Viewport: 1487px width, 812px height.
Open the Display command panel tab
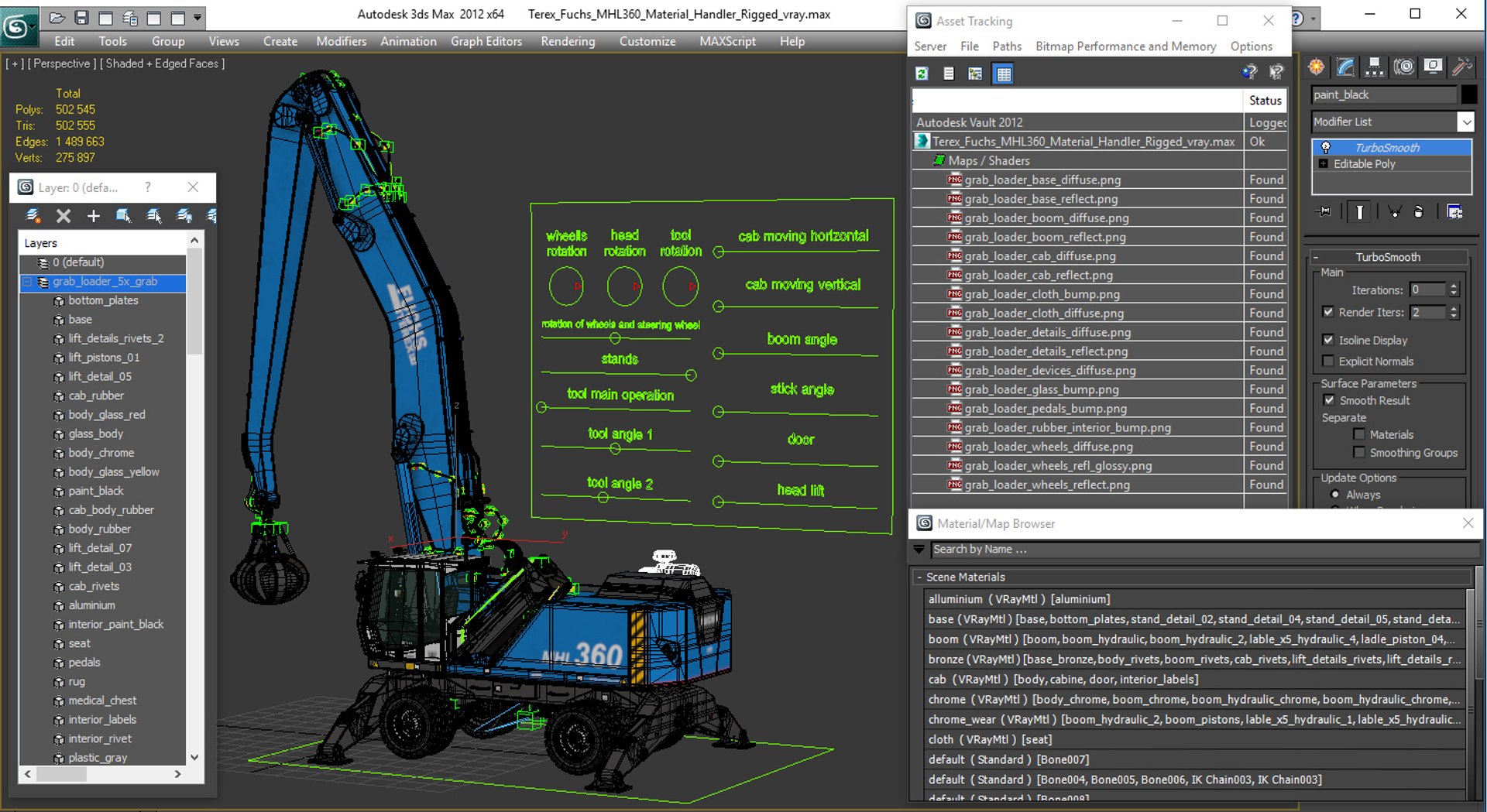[1433, 67]
